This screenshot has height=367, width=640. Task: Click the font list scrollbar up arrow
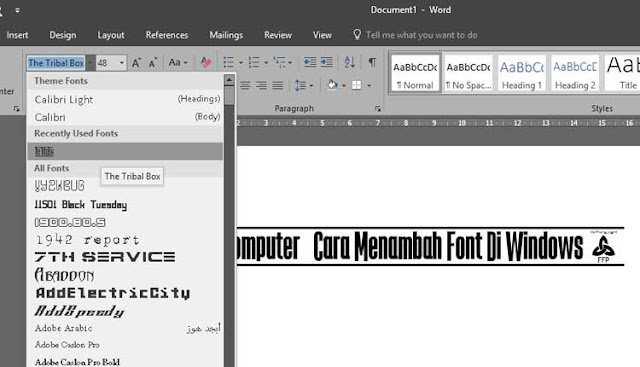click(229, 80)
